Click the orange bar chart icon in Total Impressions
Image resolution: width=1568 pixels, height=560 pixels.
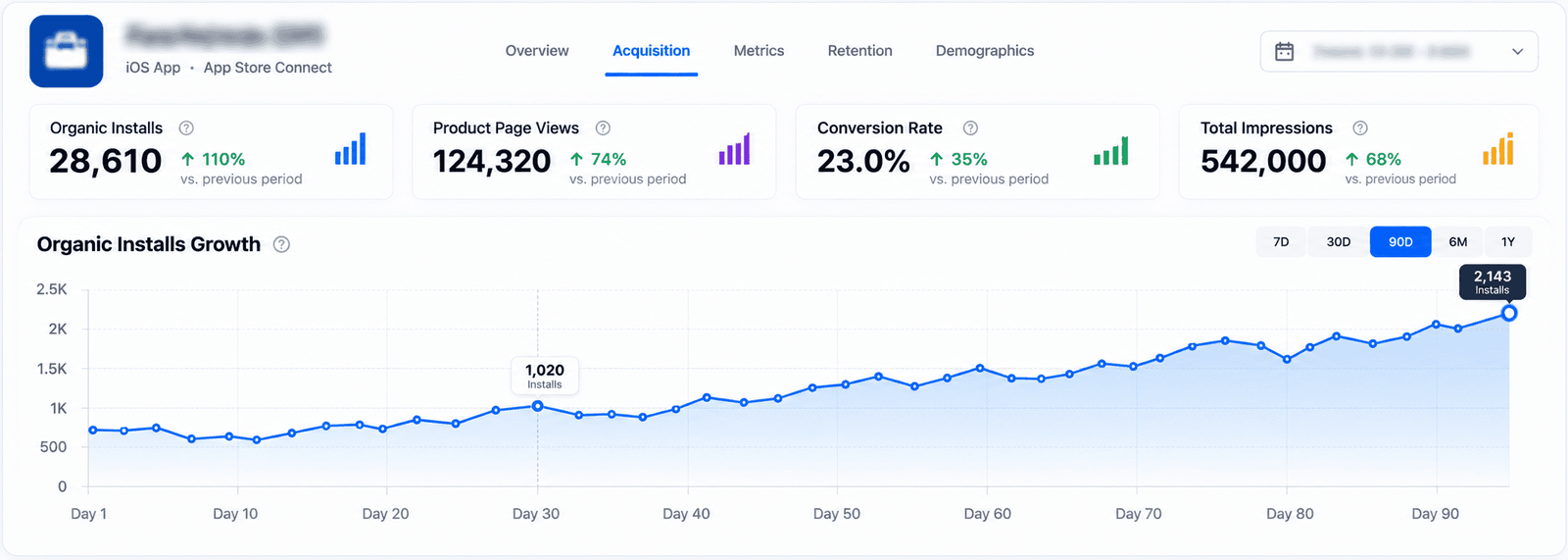[1497, 149]
